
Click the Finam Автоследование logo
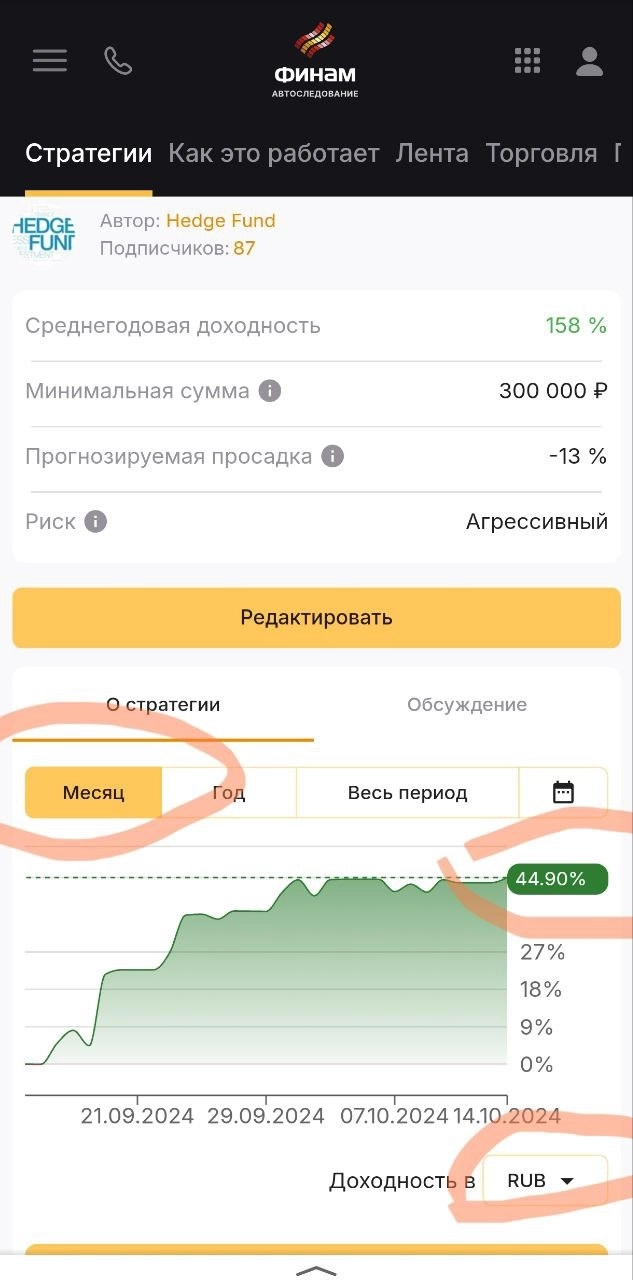click(316, 60)
